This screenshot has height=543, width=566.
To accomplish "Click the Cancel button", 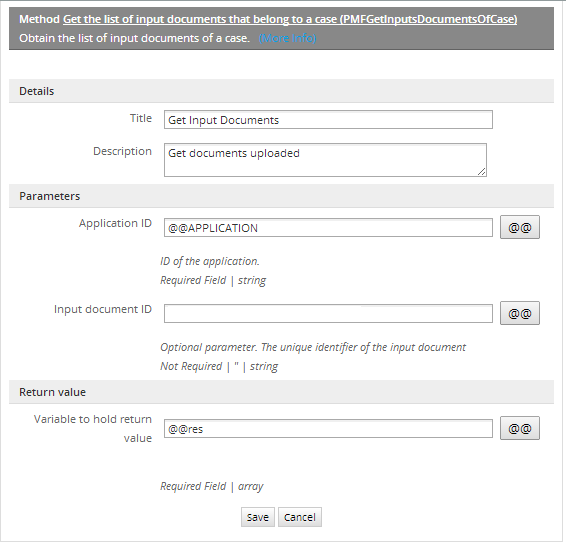I will tap(300, 517).
